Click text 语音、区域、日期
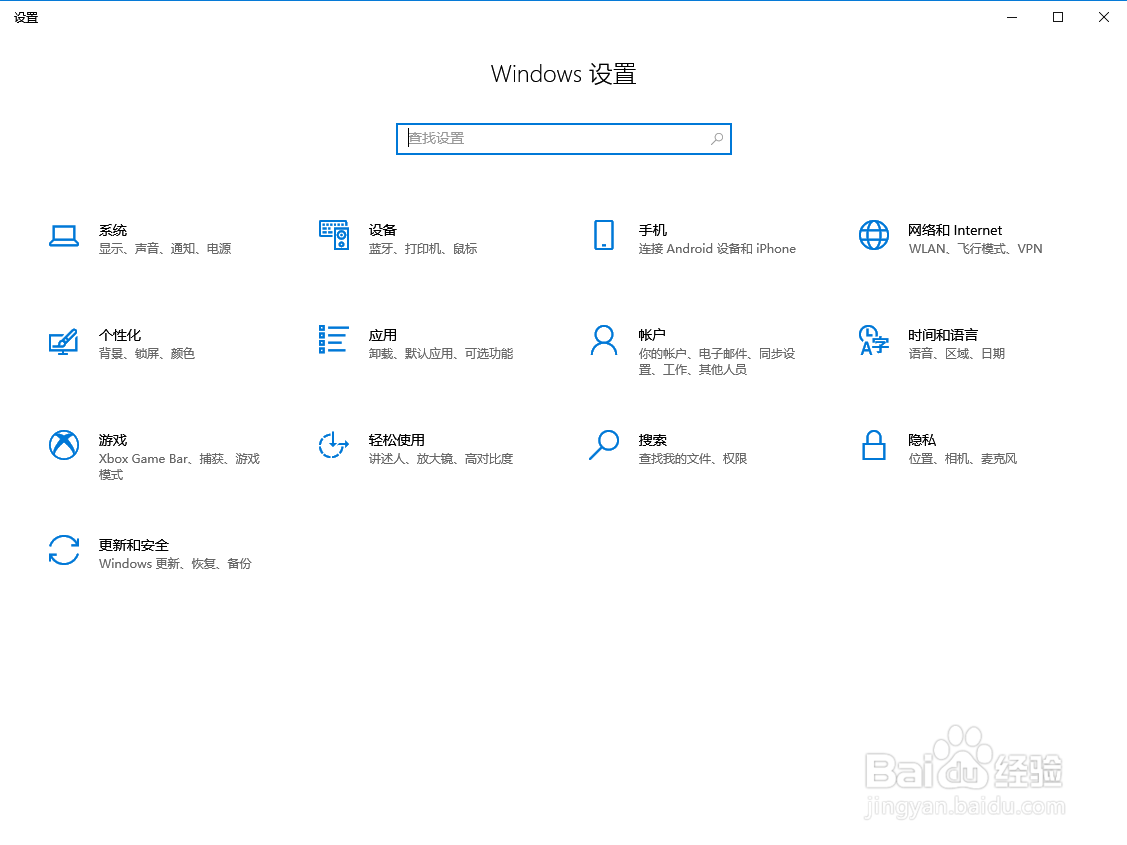This screenshot has width=1127, height=845. tap(957, 354)
